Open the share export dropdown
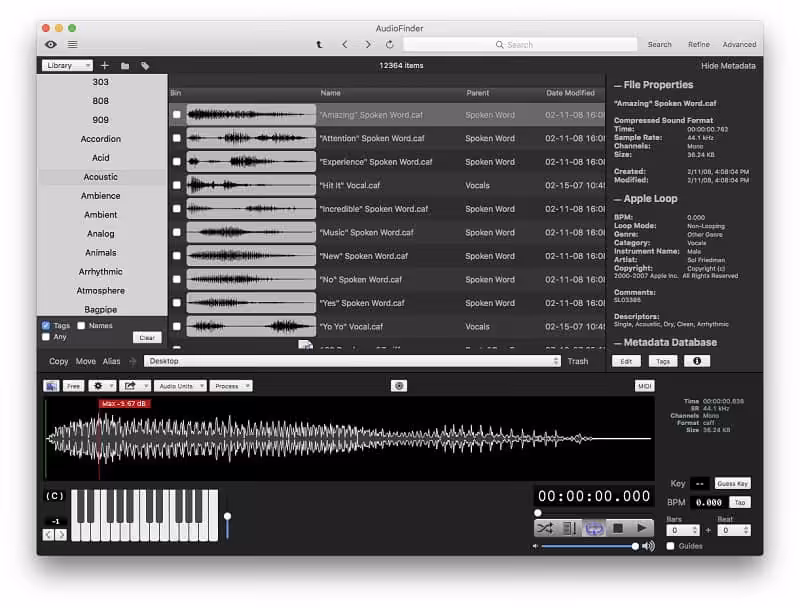 click(x=135, y=386)
